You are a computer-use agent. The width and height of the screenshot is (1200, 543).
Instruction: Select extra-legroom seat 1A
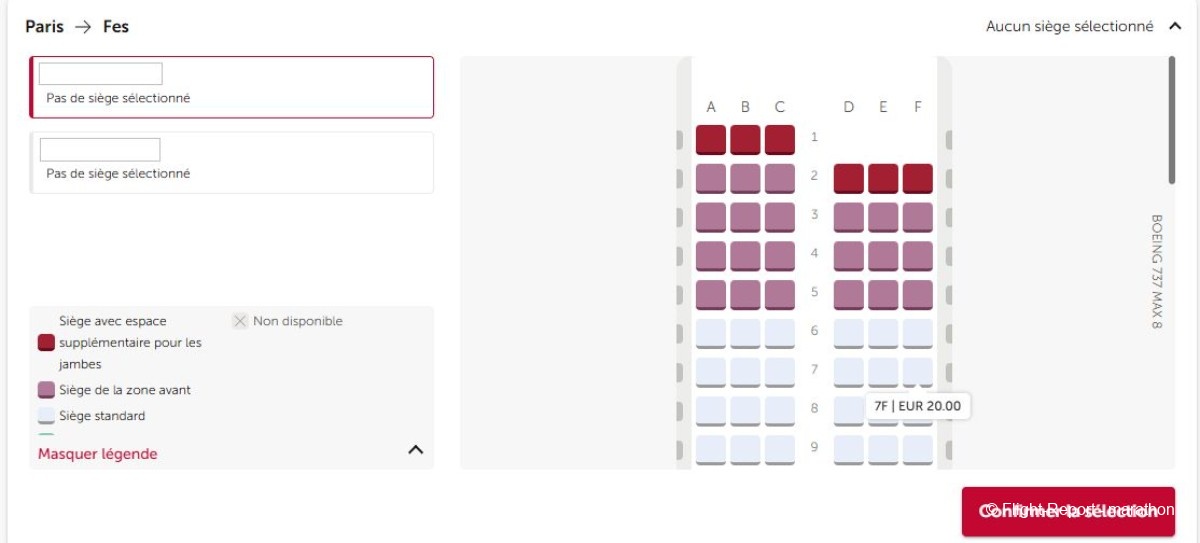tap(711, 139)
